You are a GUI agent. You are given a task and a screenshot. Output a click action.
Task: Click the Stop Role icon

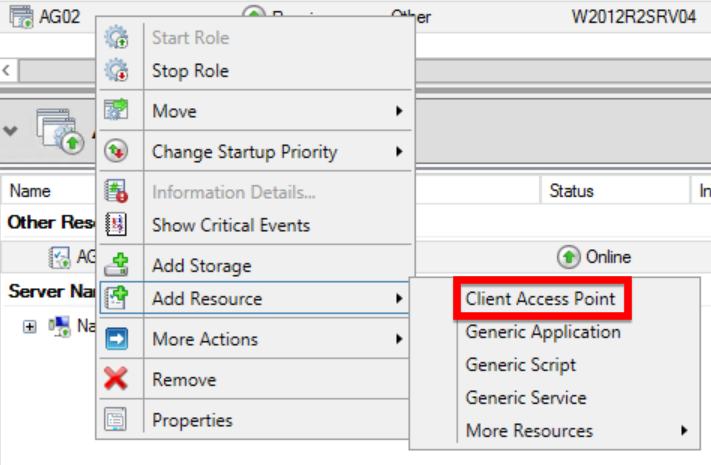(x=117, y=71)
